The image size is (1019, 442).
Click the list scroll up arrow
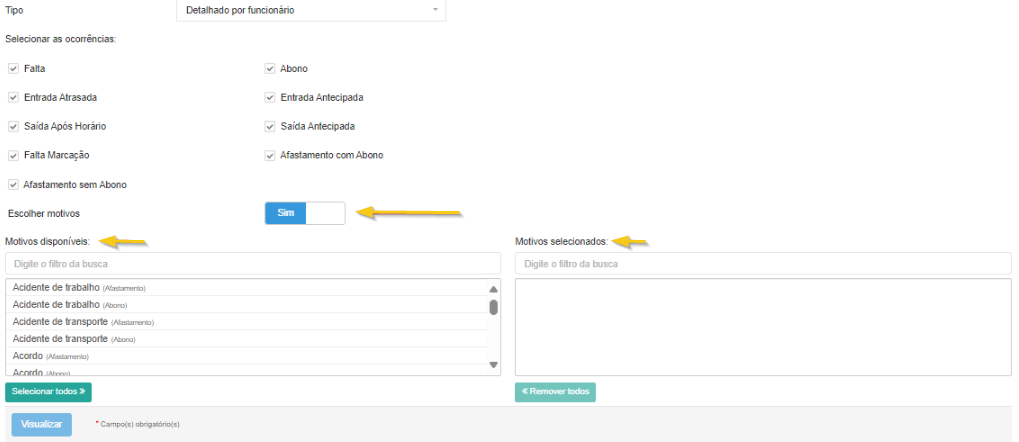pyautogui.click(x=493, y=289)
